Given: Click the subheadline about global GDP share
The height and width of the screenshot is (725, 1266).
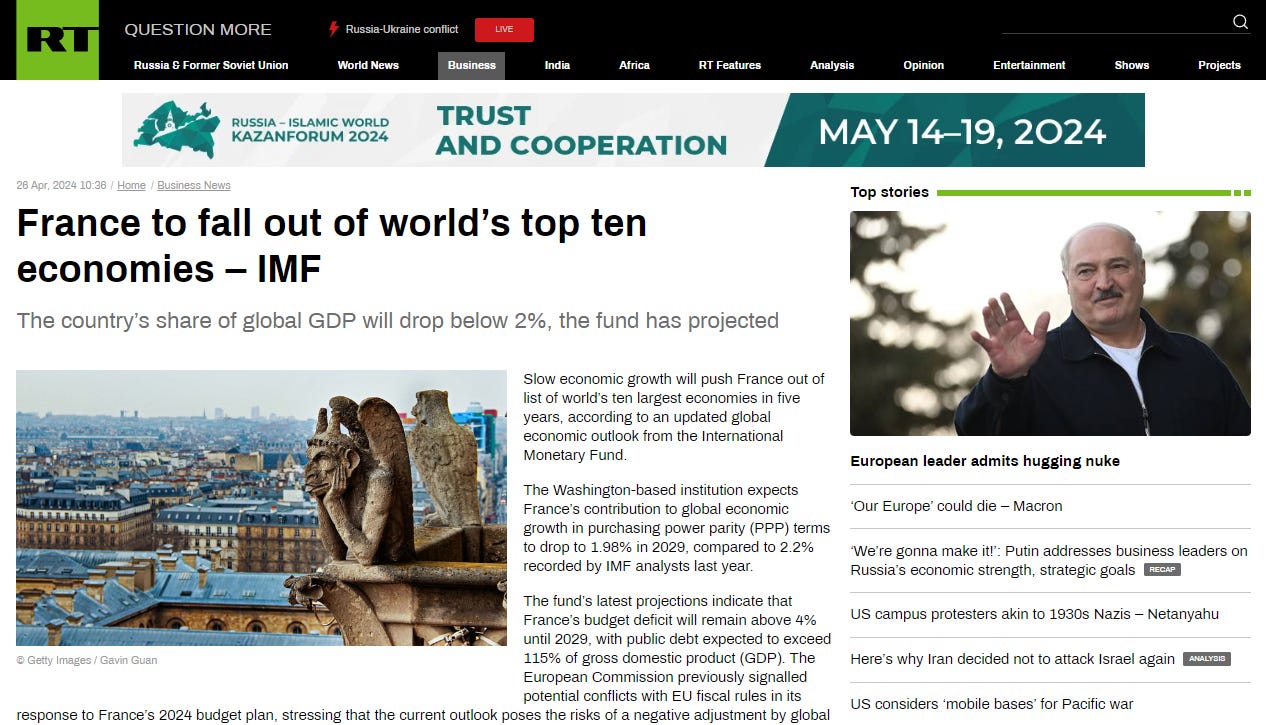Looking at the screenshot, I should pyautogui.click(x=397, y=321).
